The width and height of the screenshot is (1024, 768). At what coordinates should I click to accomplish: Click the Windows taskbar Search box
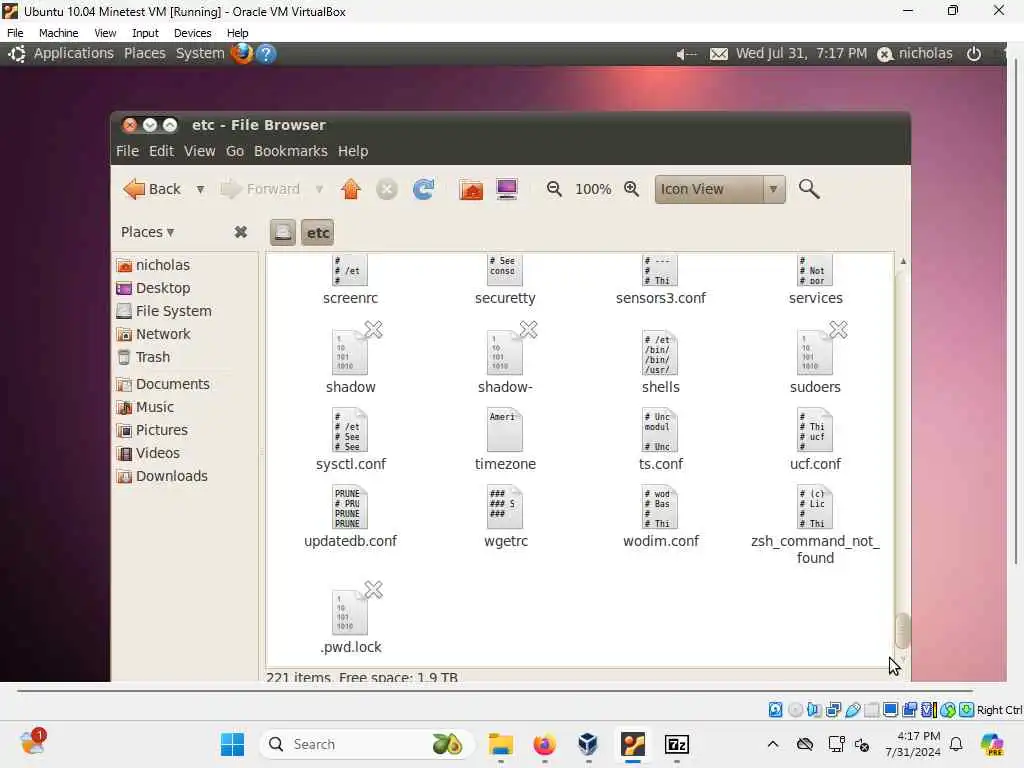[x=366, y=744]
